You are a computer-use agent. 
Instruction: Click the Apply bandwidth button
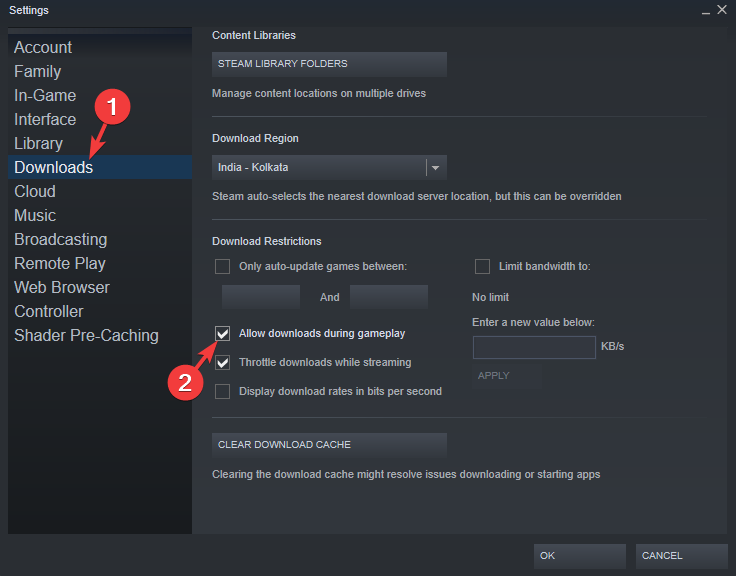[x=506, y=376]
